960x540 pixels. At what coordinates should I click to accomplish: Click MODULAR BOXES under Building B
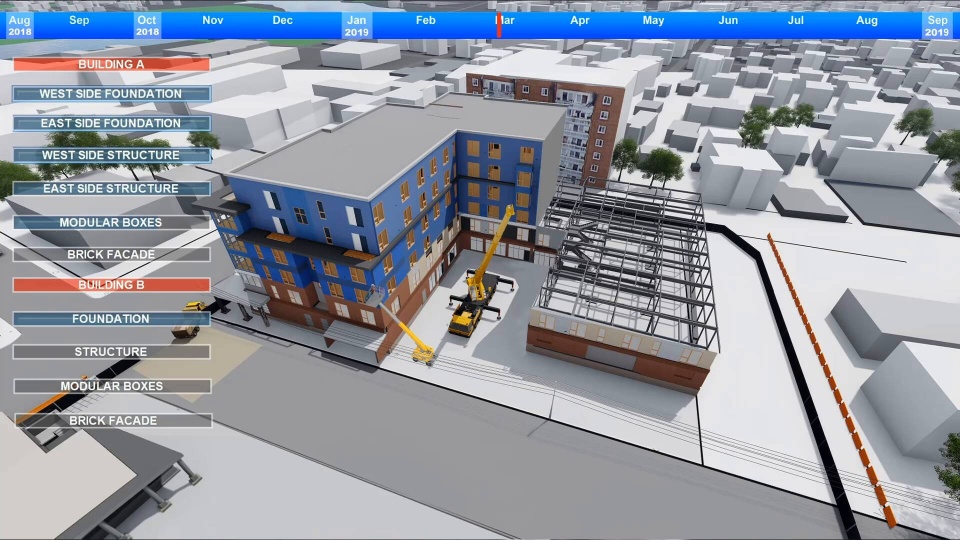coord(111,386)
